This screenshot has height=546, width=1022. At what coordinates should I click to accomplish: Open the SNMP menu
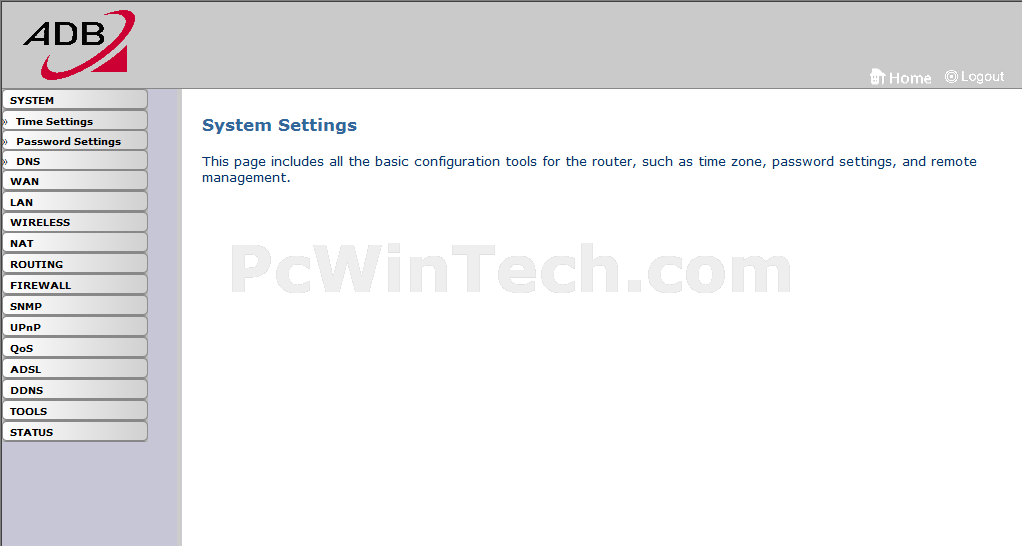(75, 306)
